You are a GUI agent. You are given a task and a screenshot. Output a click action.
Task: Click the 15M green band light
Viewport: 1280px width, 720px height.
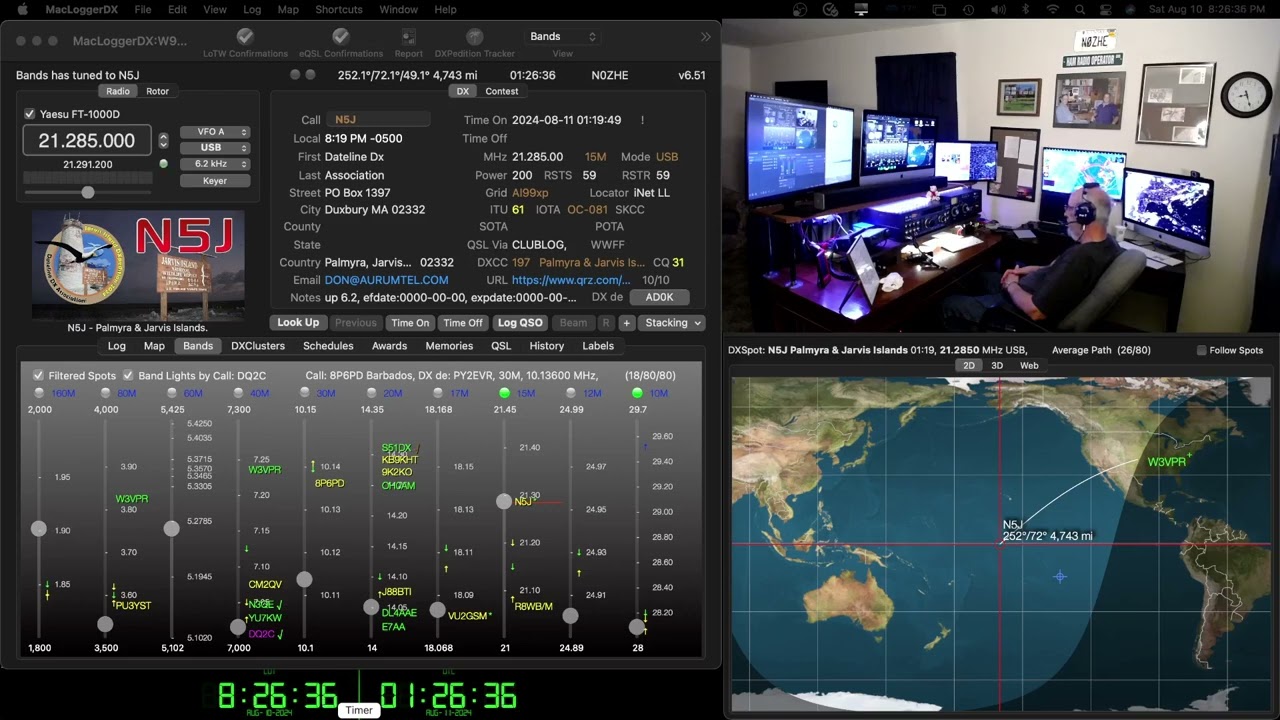504,393
